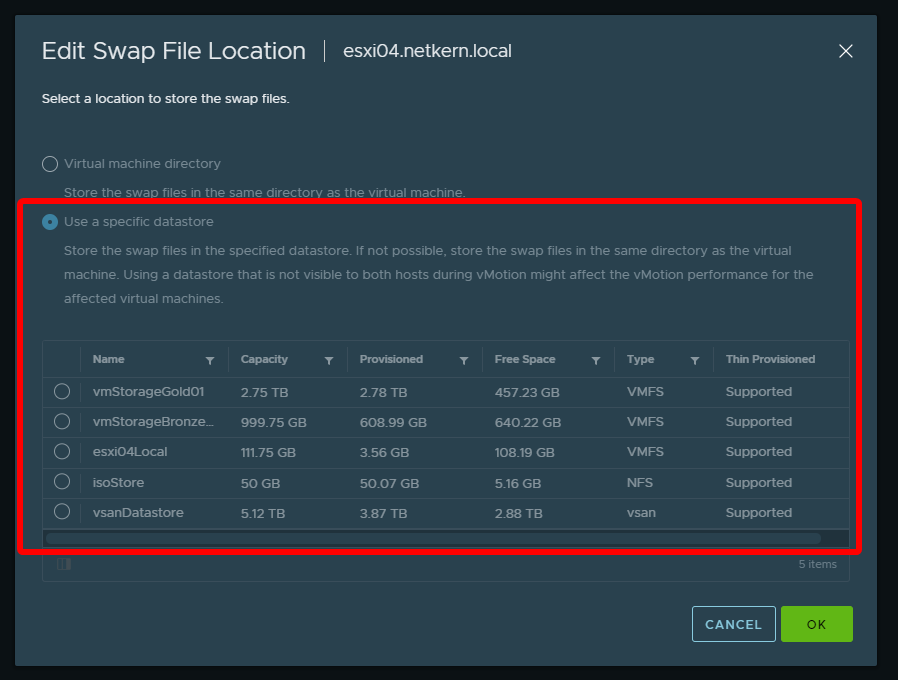The image size is (898, 680).
Task: Click the vmStorageGold01 name cell
Action: click(148, 392)
